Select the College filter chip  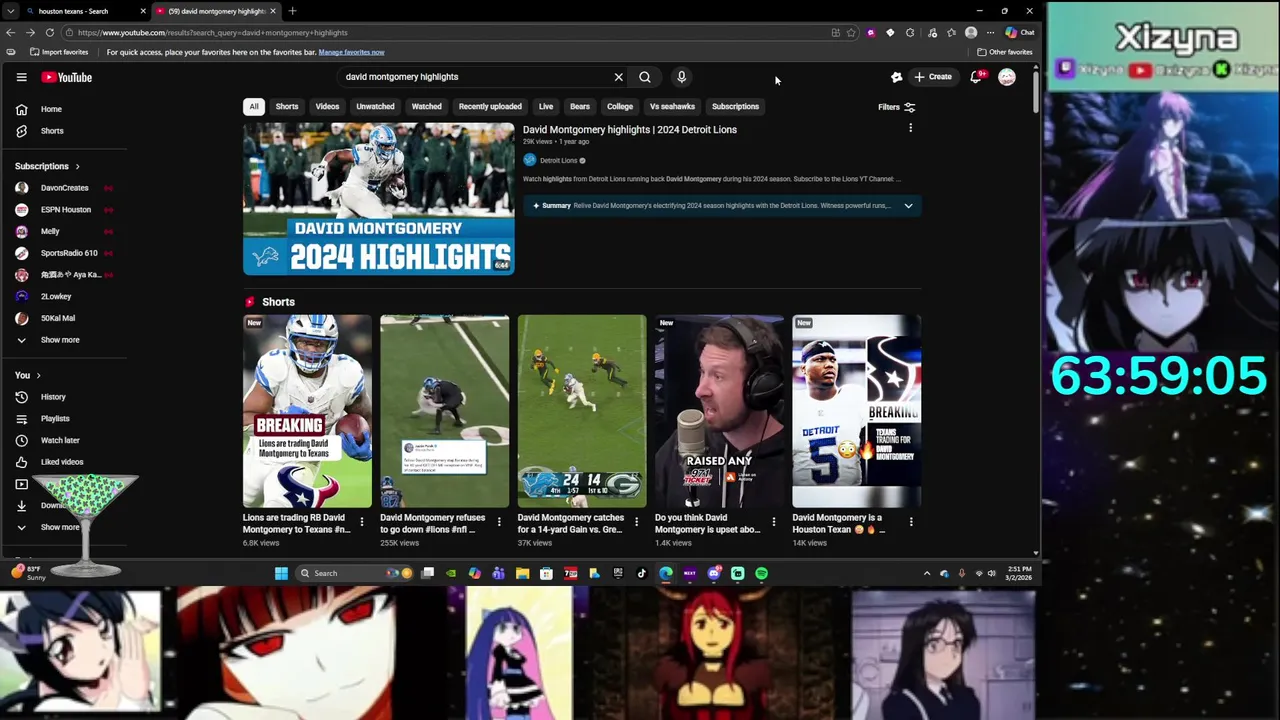click(x=620, y=106)
